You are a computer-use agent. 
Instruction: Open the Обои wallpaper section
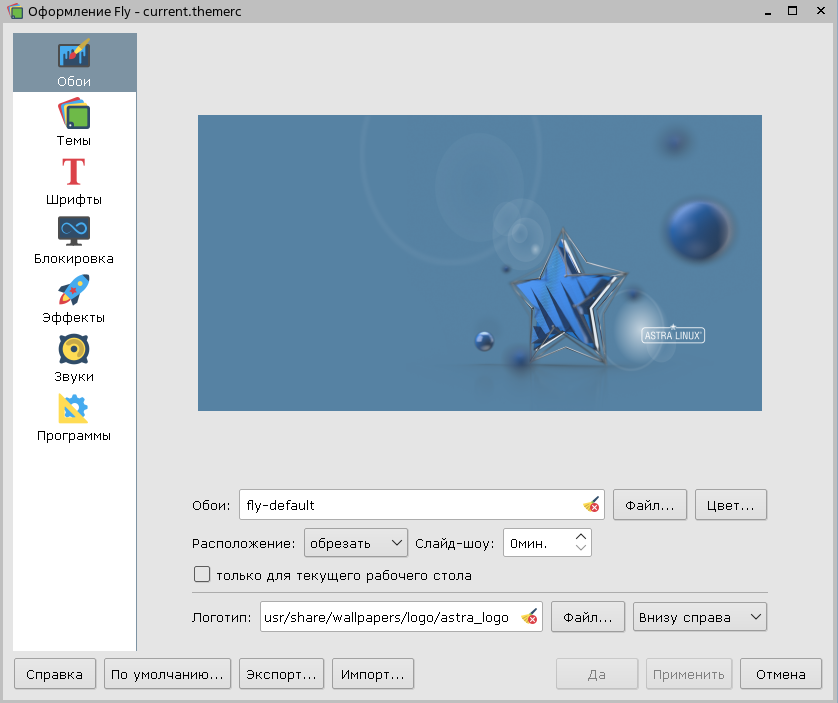point(74,63)
